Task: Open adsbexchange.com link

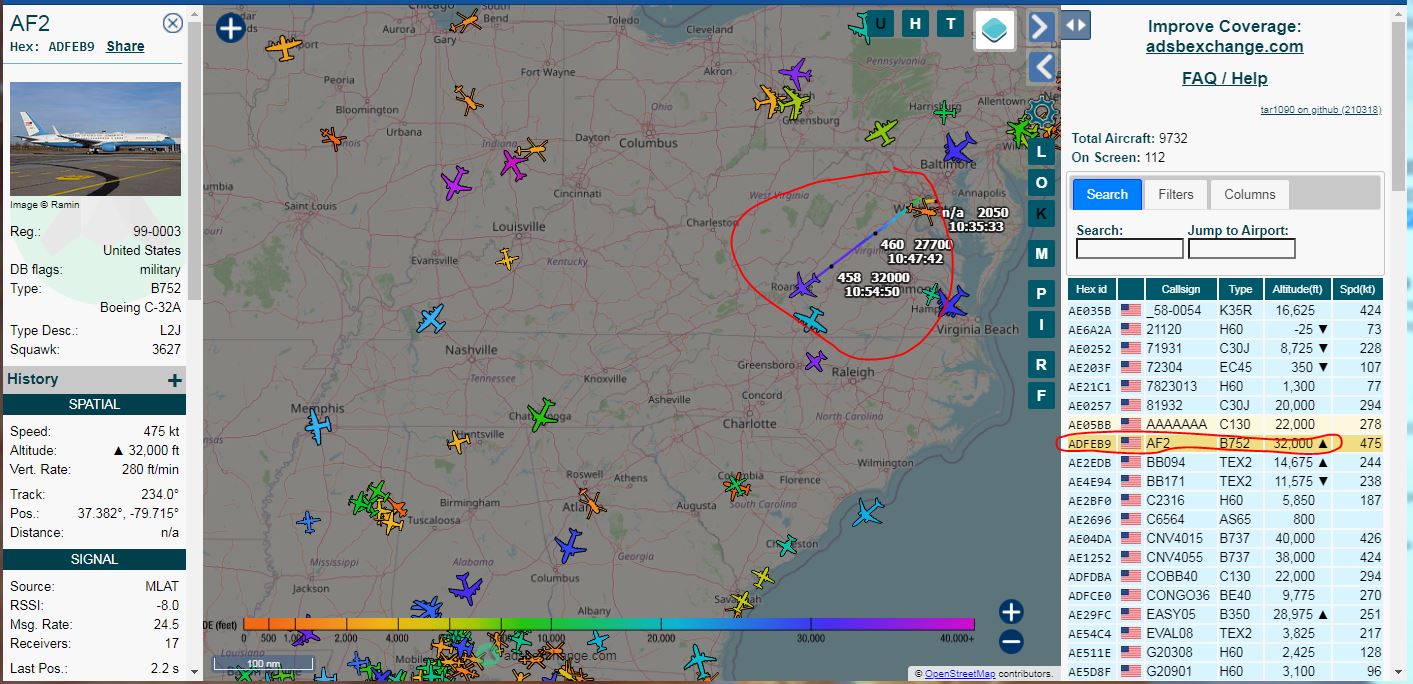Action: coord(1225,46)
